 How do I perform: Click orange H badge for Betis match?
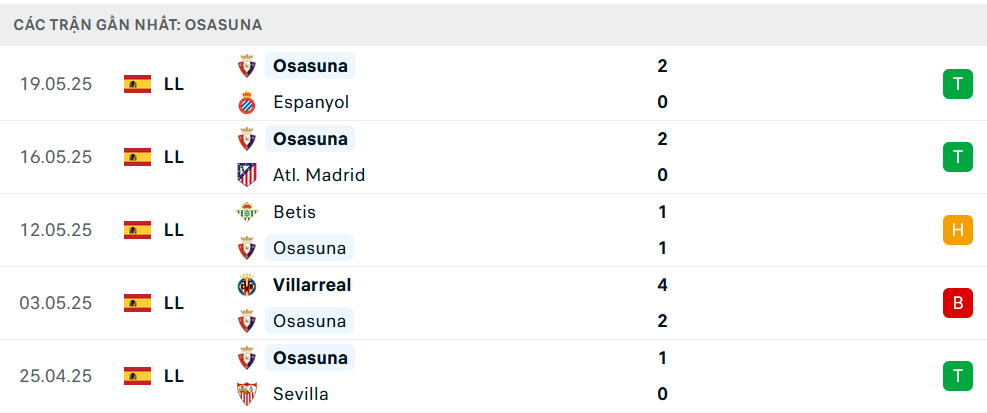pyautogui.click(x=957, y=230)
